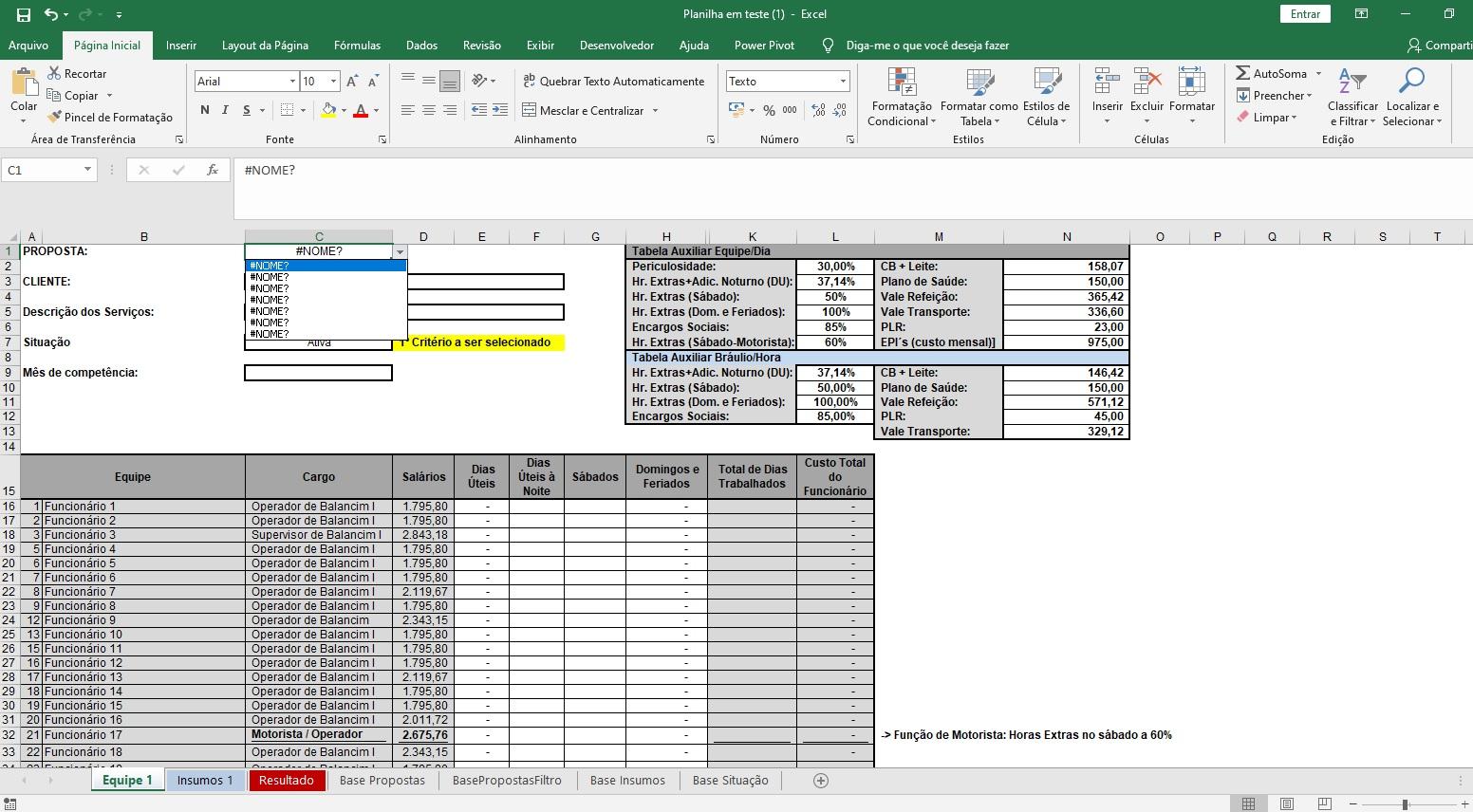
Task: Toggle bold formatting (N)
Action: click(x=205, y=110)
